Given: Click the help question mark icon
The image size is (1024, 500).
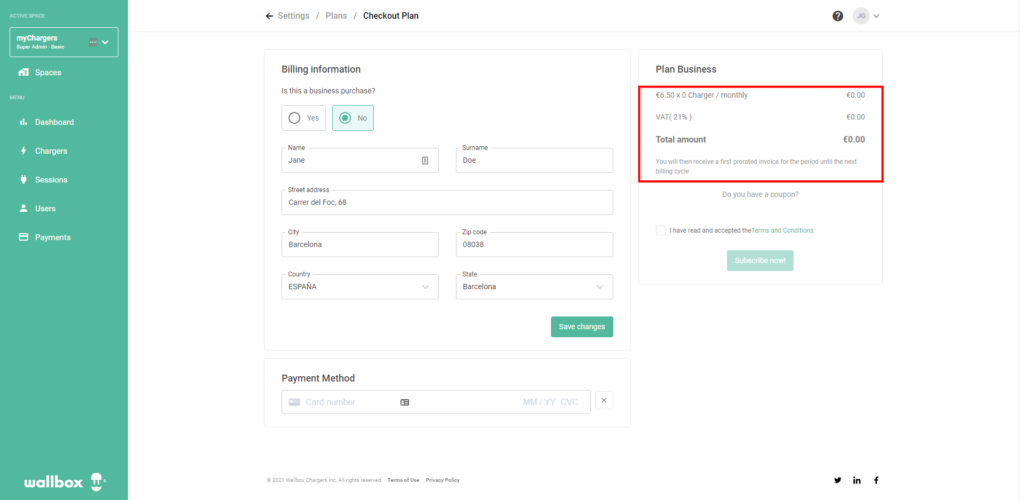Looking at the screenshot, I should [x=838, y=16].
